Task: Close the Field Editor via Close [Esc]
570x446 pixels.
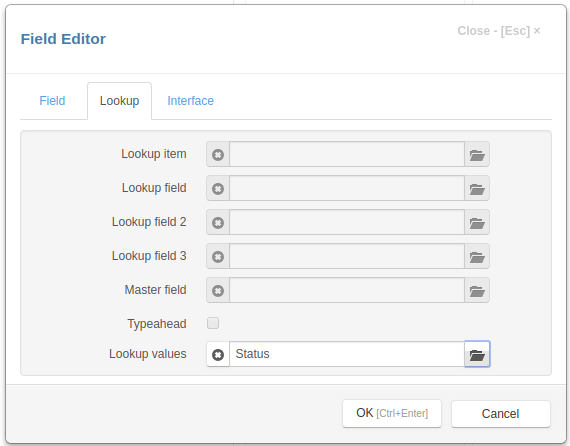Action: coord(499,31)
